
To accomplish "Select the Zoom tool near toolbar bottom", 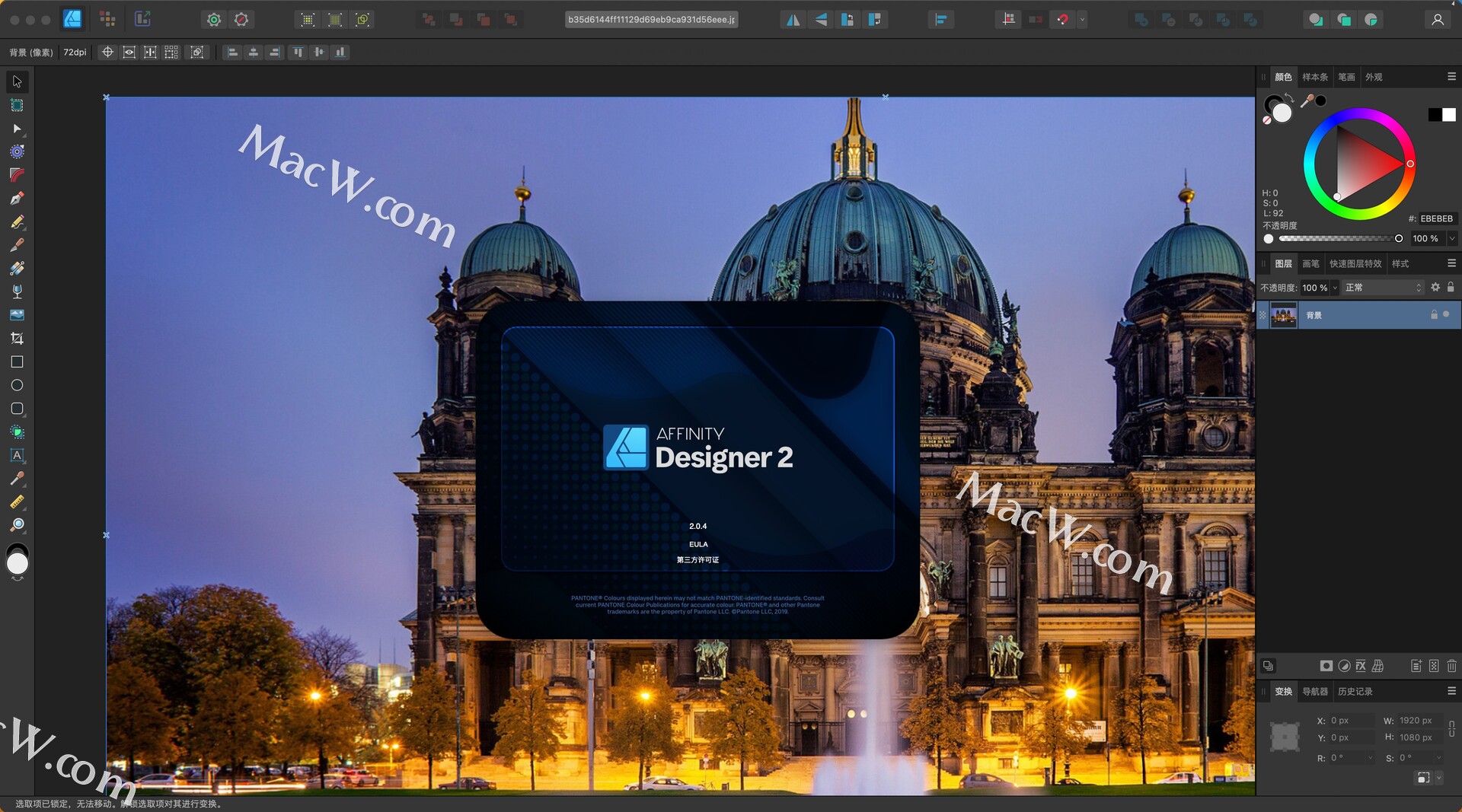I will [17, 525].
